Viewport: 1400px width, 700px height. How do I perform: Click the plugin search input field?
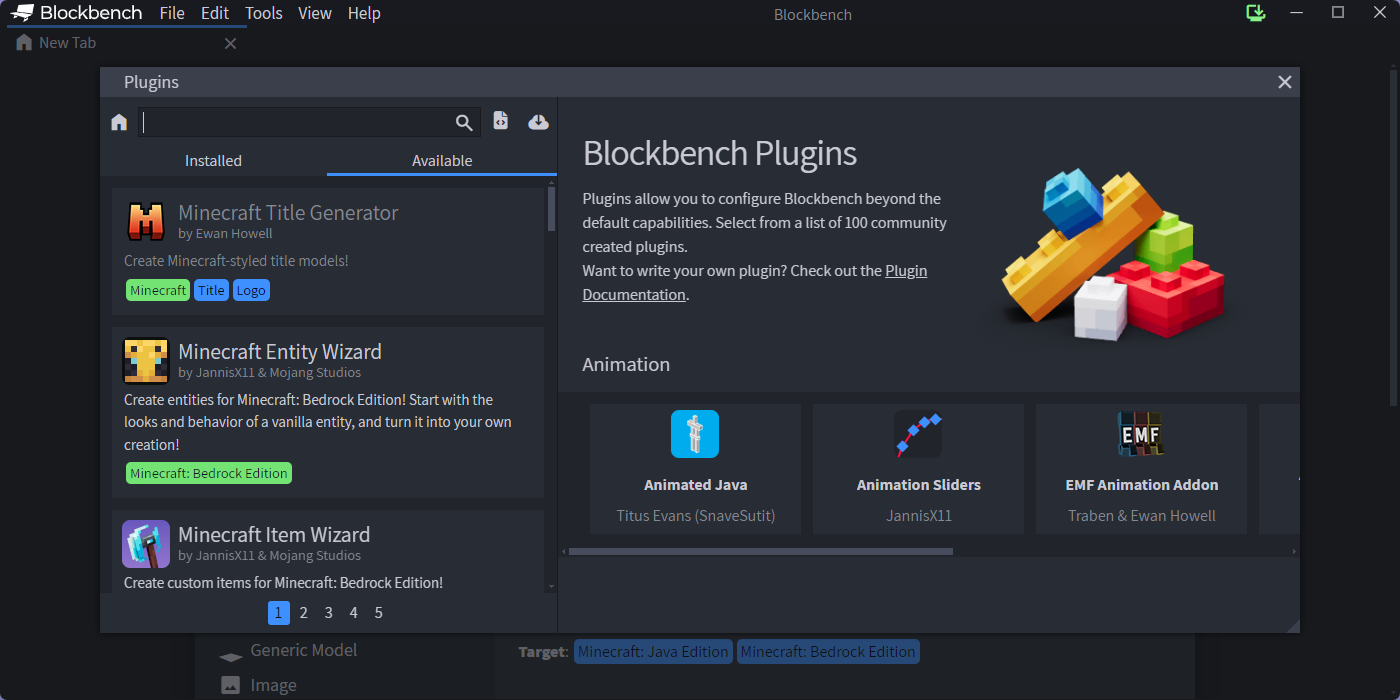pos(295,122)
